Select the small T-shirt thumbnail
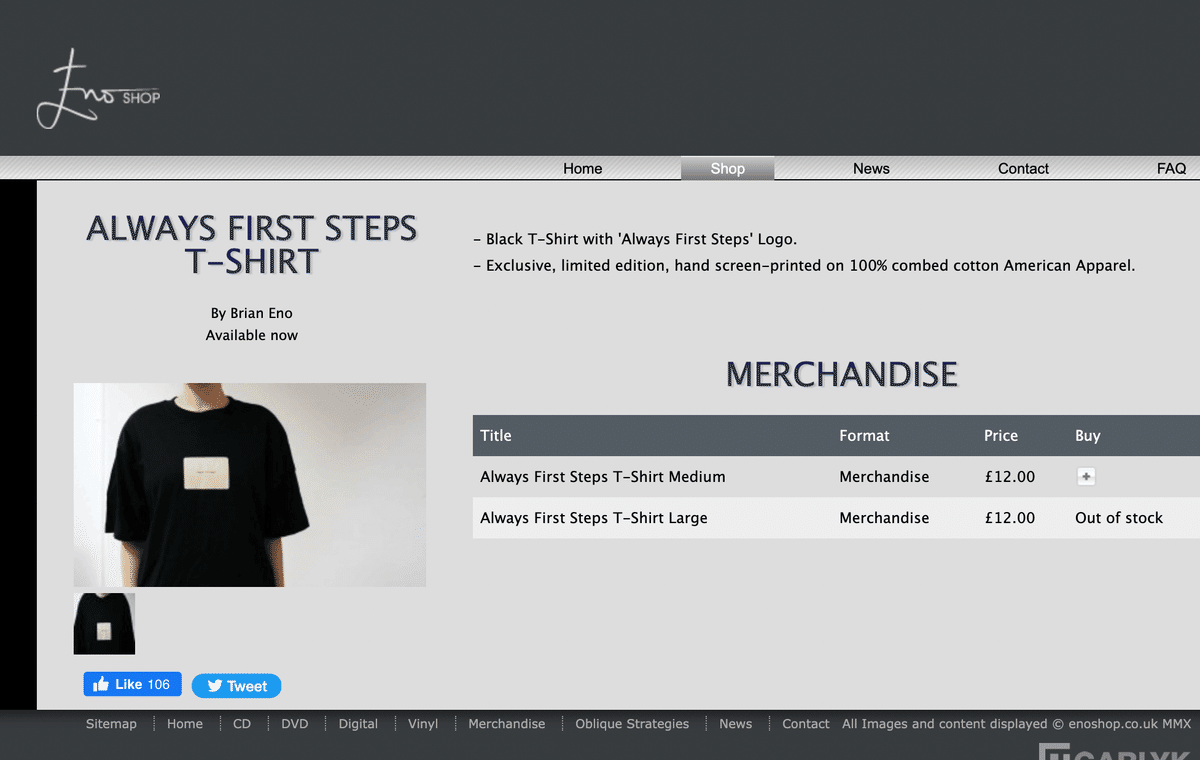Screen dimensions: 1200x760 click(104, 624)
